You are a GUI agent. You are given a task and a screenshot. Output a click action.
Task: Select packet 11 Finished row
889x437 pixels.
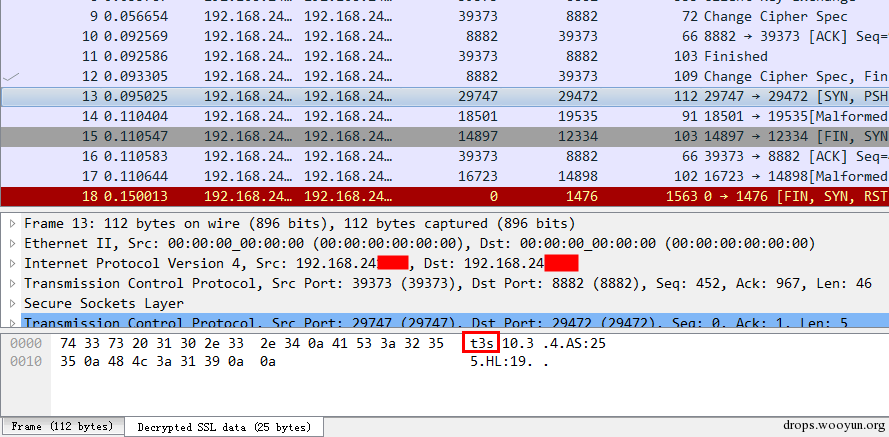point(444,56)
